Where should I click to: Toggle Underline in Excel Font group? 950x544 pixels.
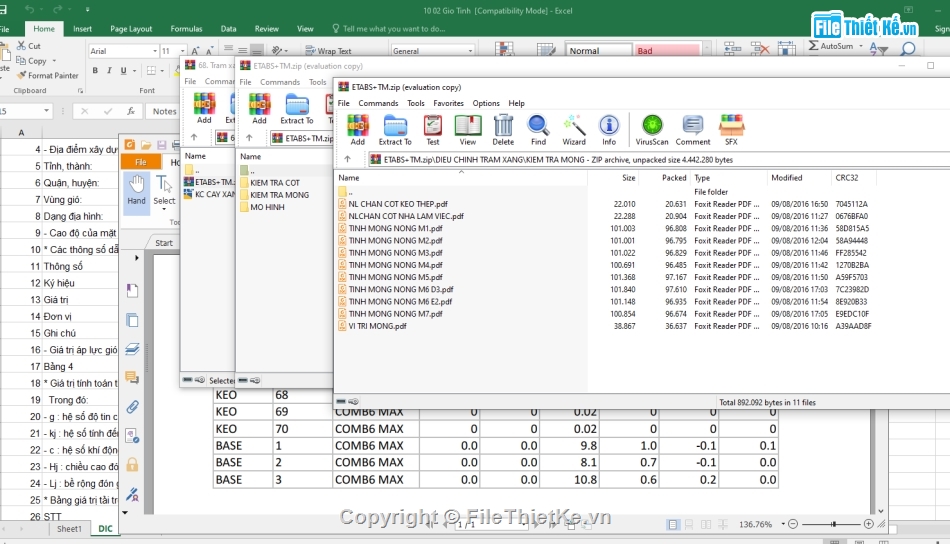pos(124,70)
